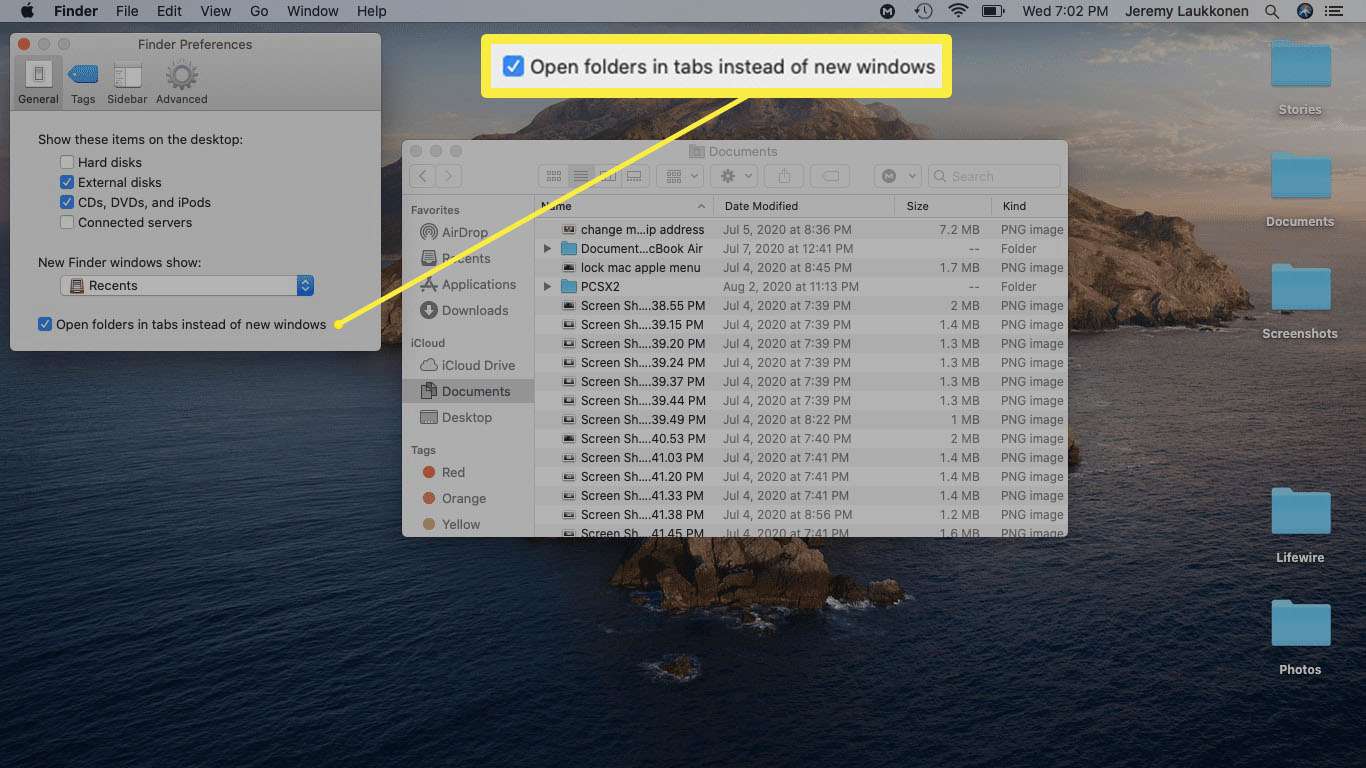
Task: Open the Apple menu
Action: tap(27, 11)
